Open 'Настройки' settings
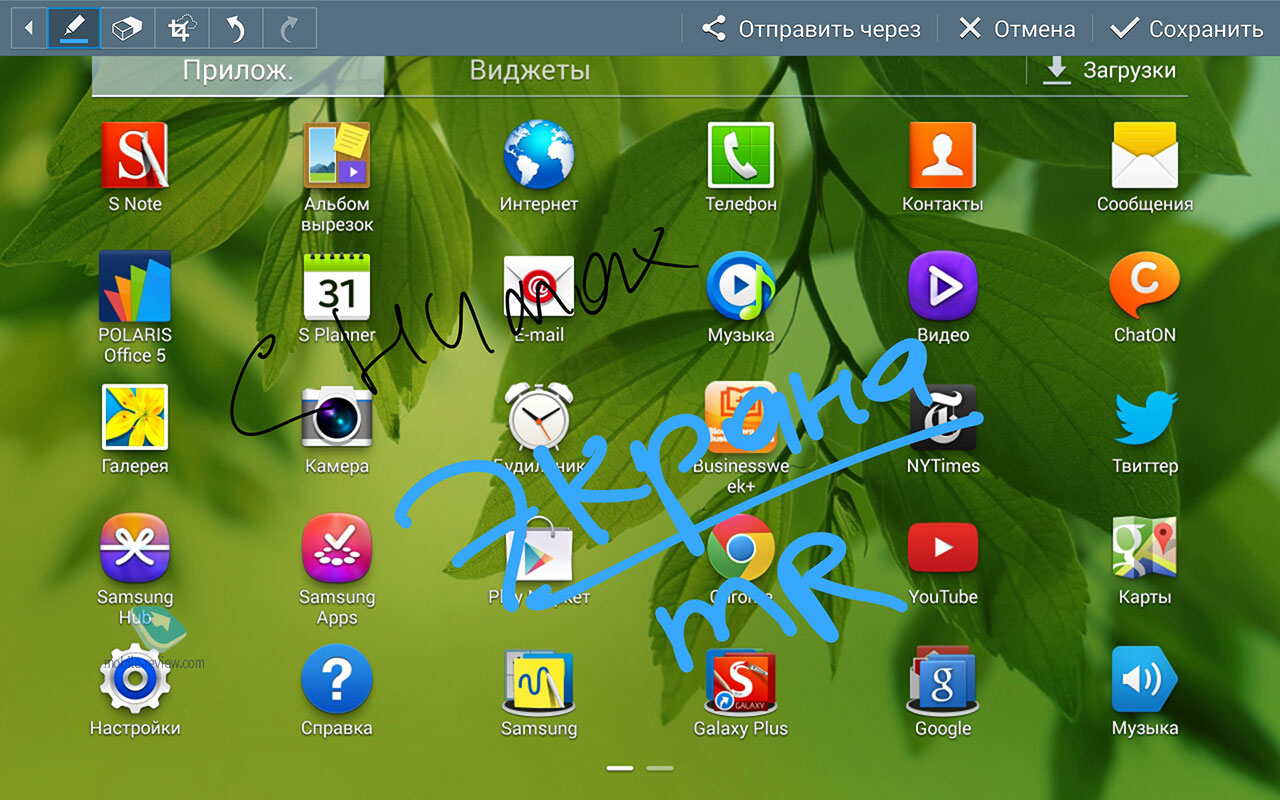 tap(135, 690)
